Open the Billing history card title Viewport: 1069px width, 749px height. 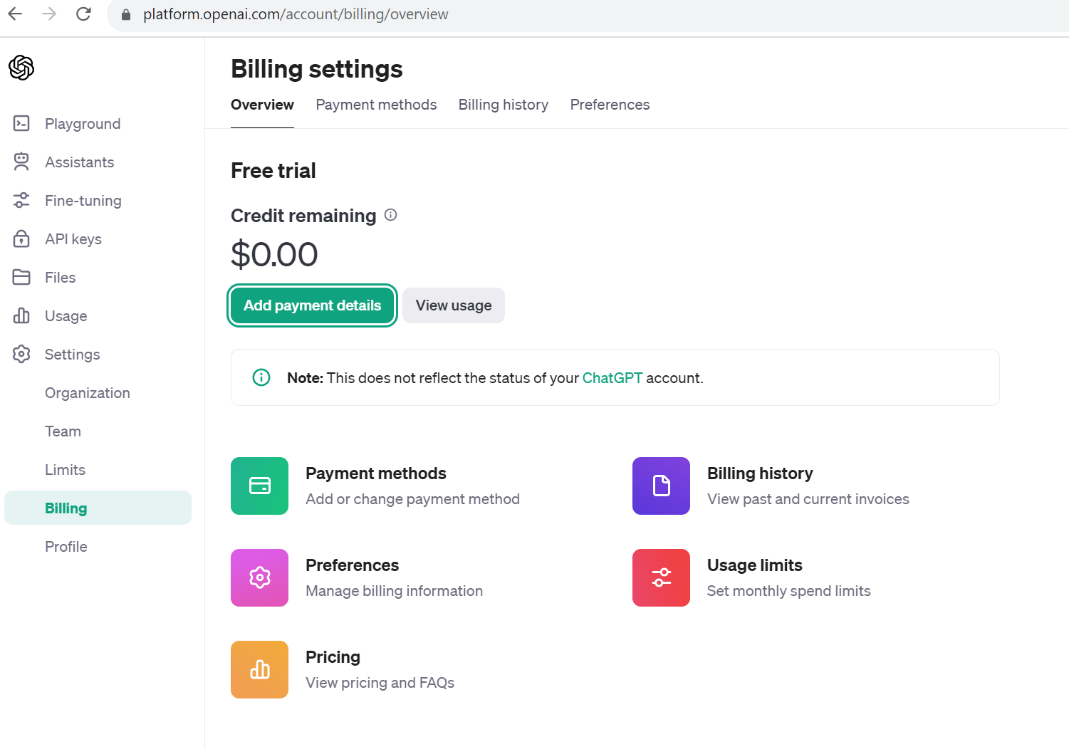click(x=760, y=473)
